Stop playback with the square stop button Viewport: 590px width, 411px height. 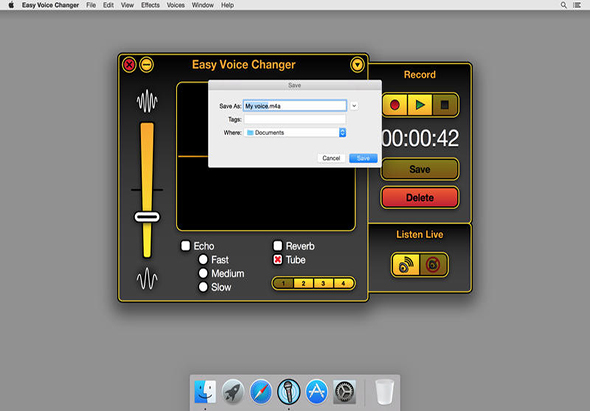pyautogui.click(x=445, y=105)
